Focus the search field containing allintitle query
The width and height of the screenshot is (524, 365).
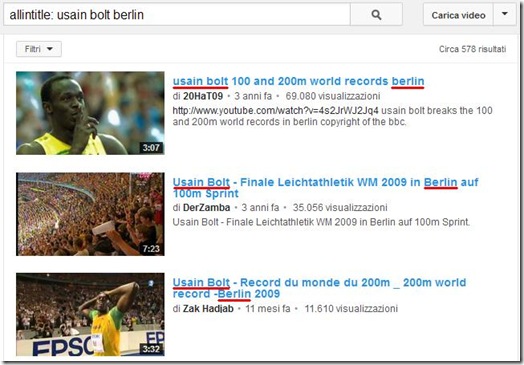click(177, 15)
